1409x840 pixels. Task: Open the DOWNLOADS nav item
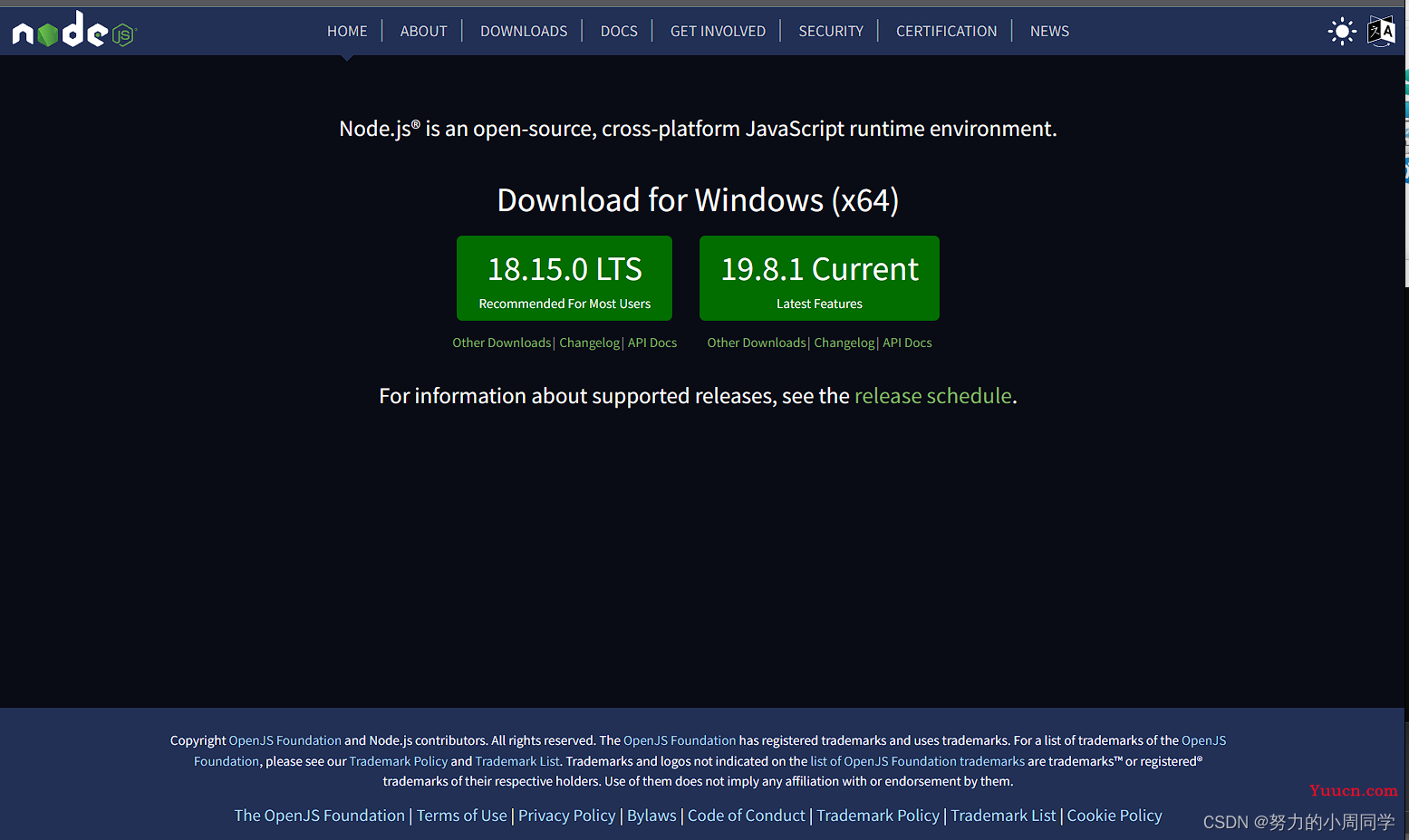coord(524,31)
